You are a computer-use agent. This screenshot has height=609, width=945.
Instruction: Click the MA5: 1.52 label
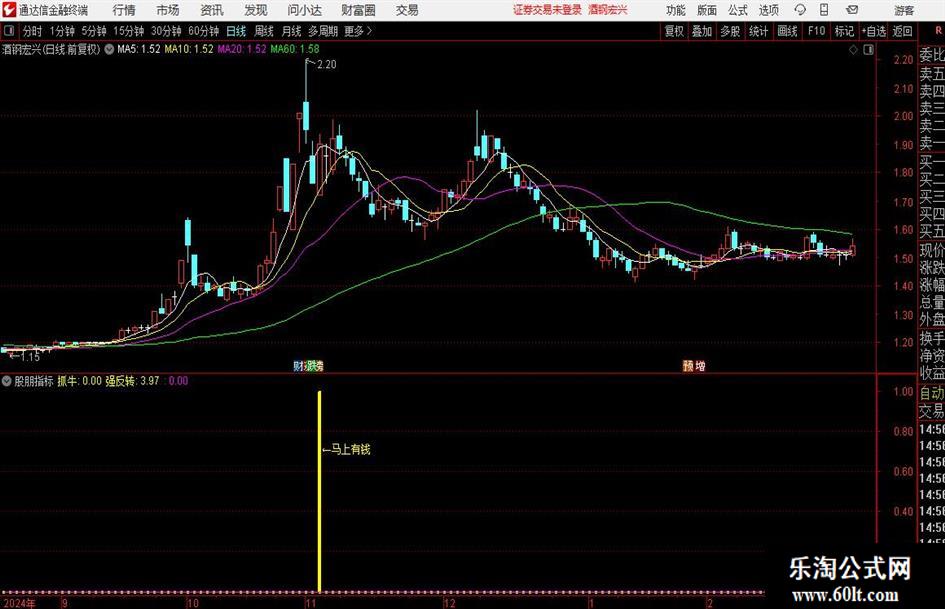139,49
